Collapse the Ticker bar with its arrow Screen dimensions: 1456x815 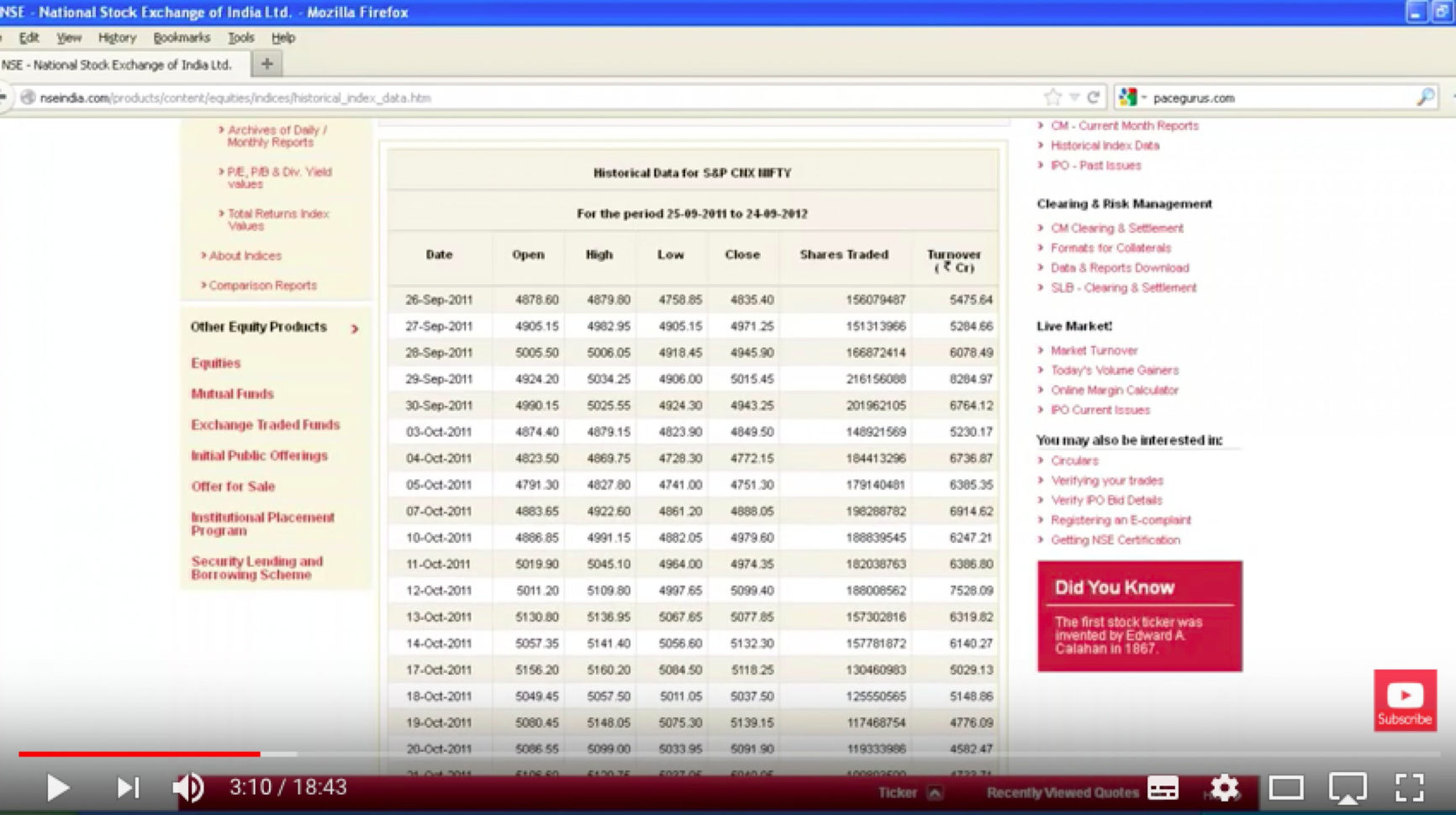click(934, 791)
